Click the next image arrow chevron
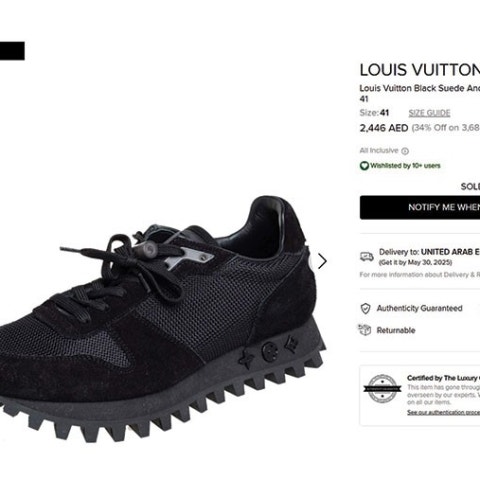This screenshot has width=480, height=480. (322, 261)
